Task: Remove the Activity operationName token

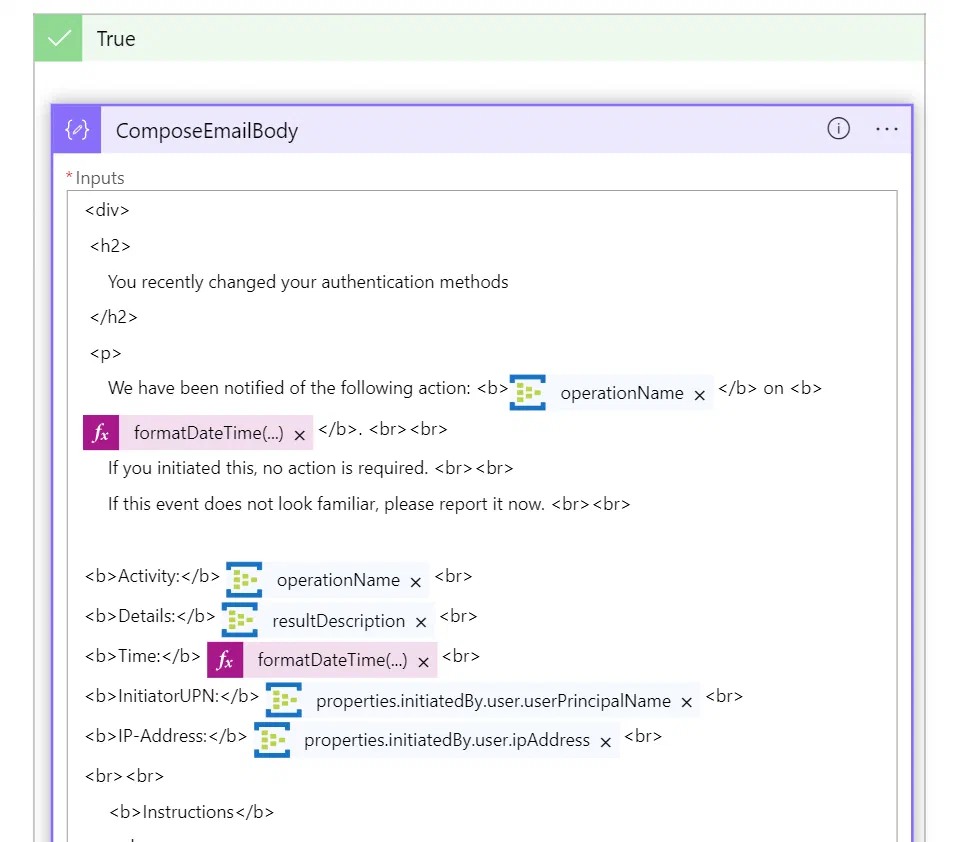Action: [415, 582]
